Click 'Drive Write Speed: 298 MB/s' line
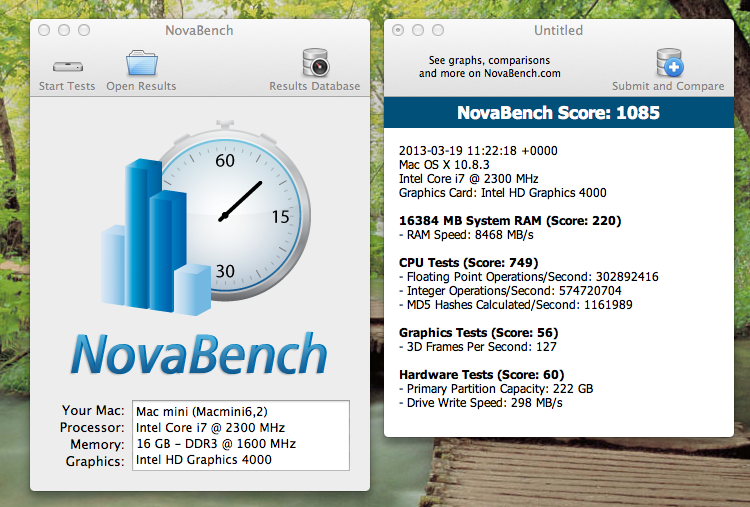750x507 pixels. click(x=481, y=403)
